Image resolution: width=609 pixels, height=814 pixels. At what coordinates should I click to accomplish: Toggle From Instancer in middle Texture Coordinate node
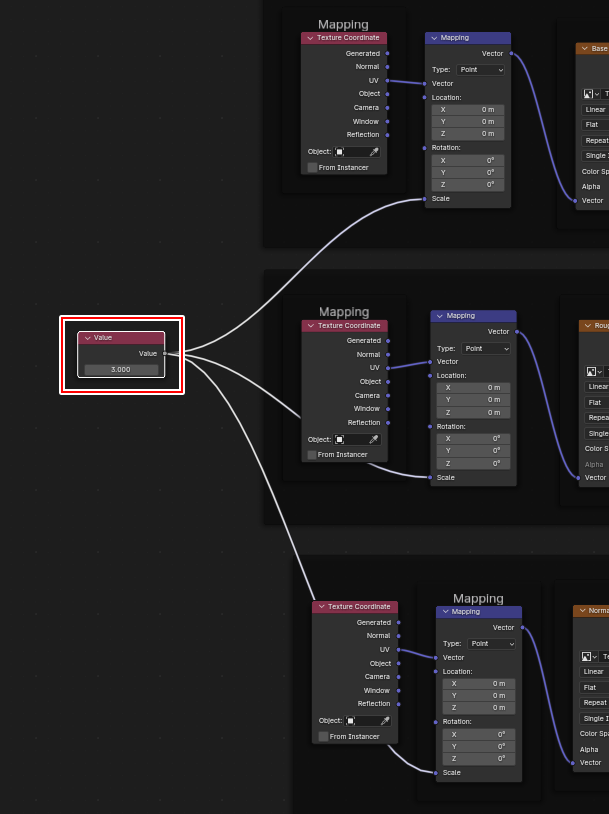click(313, 454)
